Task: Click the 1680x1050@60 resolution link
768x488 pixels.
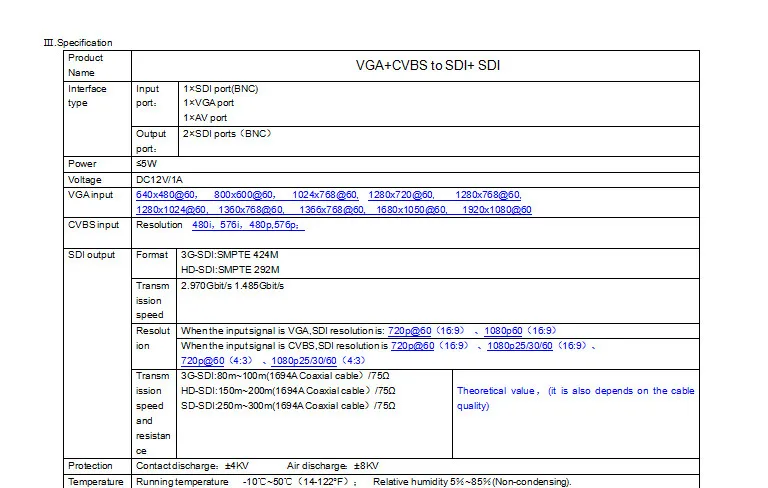Action: (412, 210)
